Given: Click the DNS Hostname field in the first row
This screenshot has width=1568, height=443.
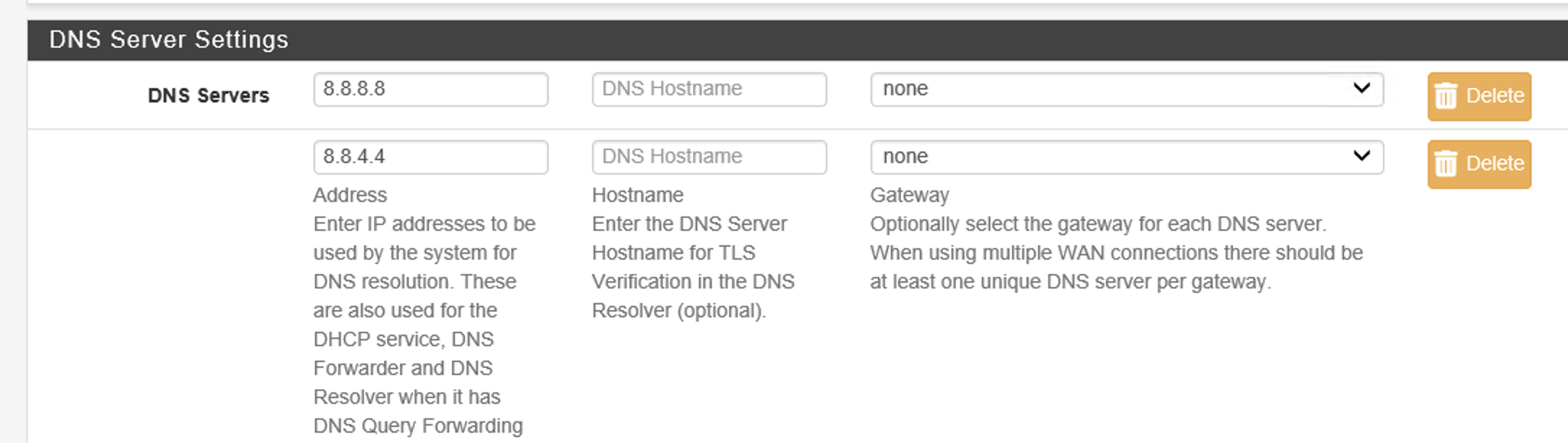Looking at the screenshot, I should 709,89.
